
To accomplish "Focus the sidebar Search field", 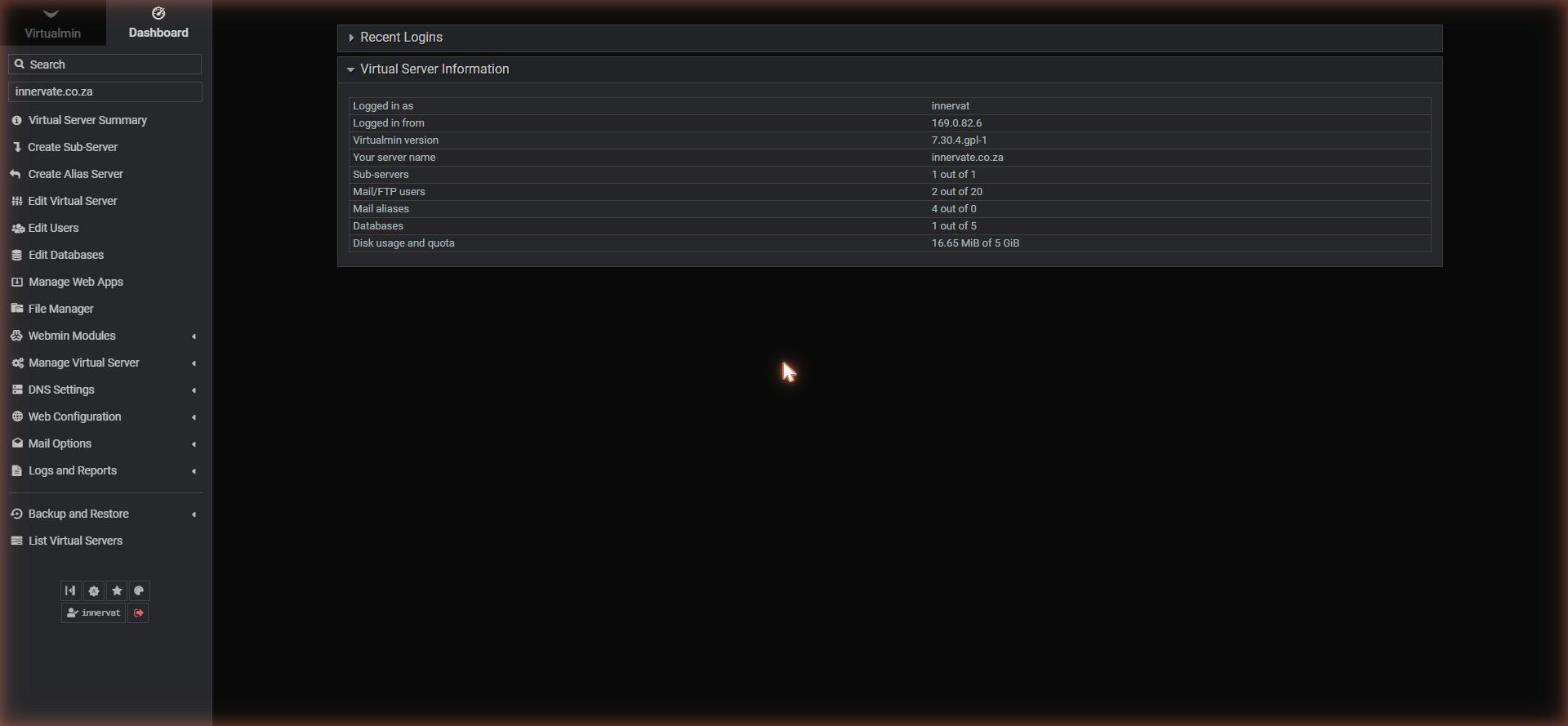I will pos(105,64).
